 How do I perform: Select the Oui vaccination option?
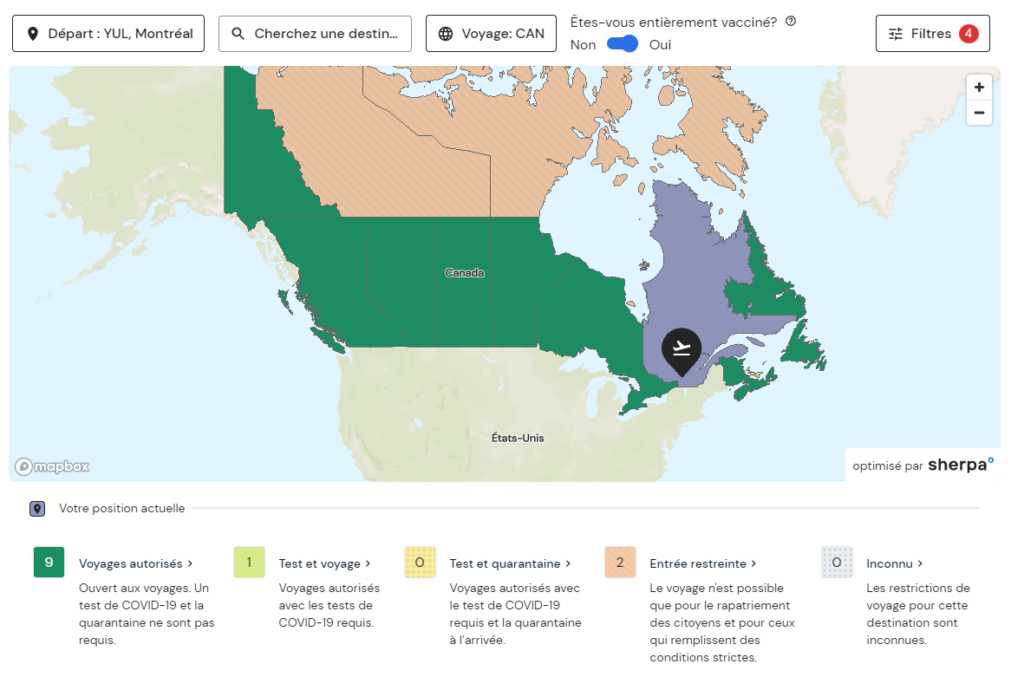click(x=660, y=45)
